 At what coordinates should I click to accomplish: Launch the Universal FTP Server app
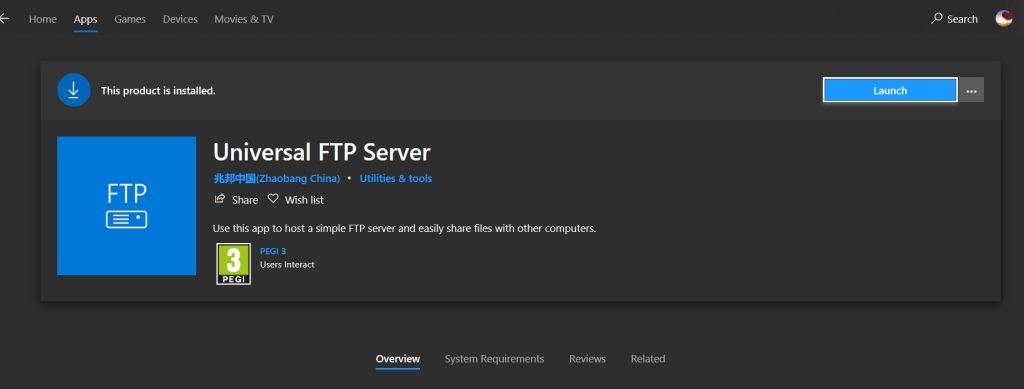(x=890, y=90)
